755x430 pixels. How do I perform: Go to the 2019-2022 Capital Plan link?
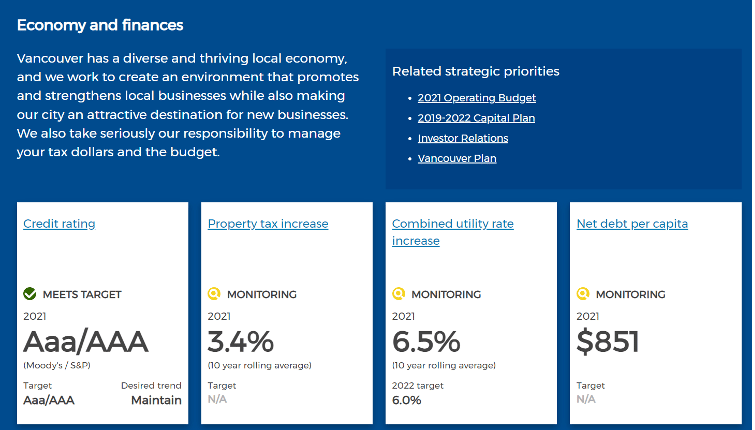pos(476,118)
